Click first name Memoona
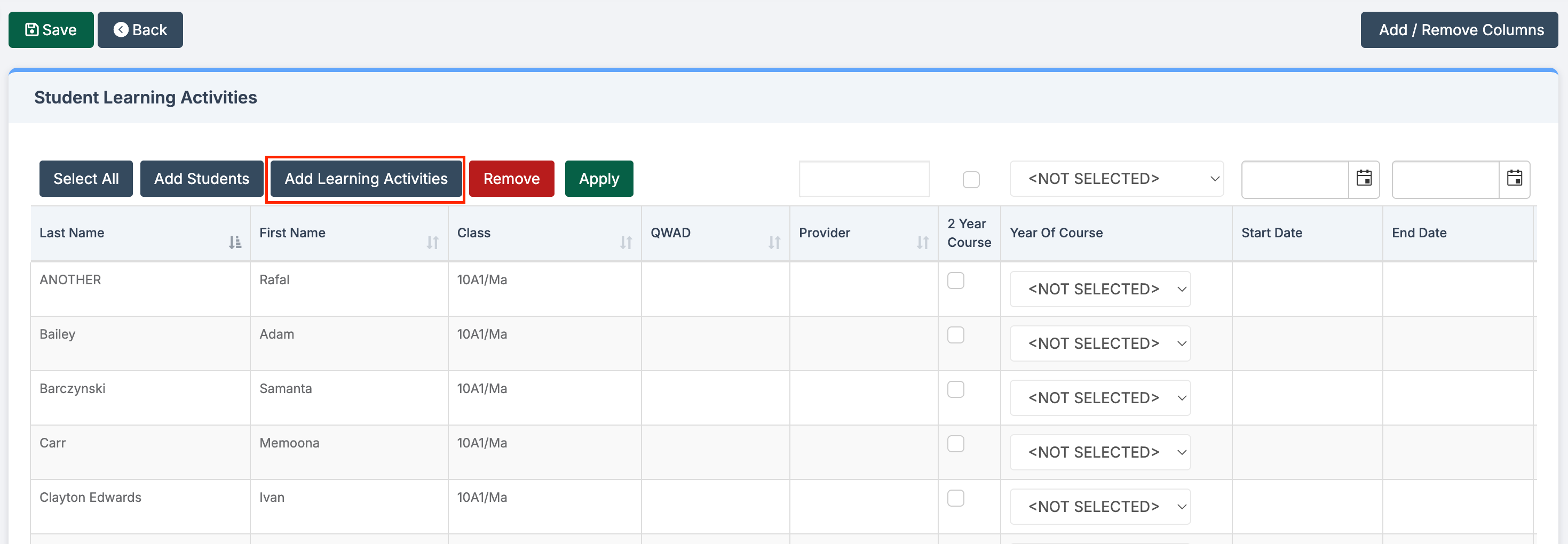The height and width of the screenshot is (544, 1568). 289,443
